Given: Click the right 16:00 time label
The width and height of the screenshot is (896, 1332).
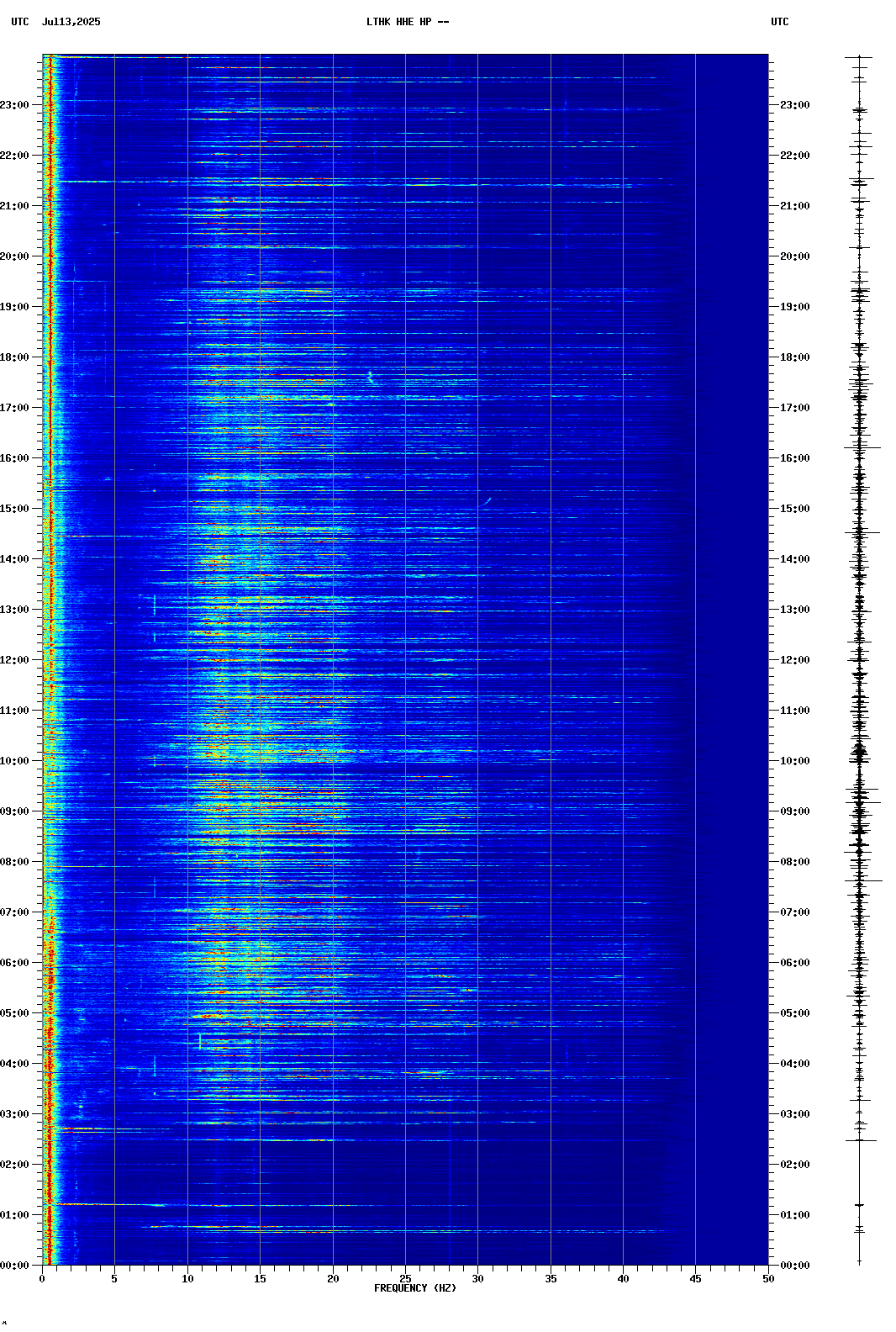Looking at the screenshot, I should (x=795, y=458).
